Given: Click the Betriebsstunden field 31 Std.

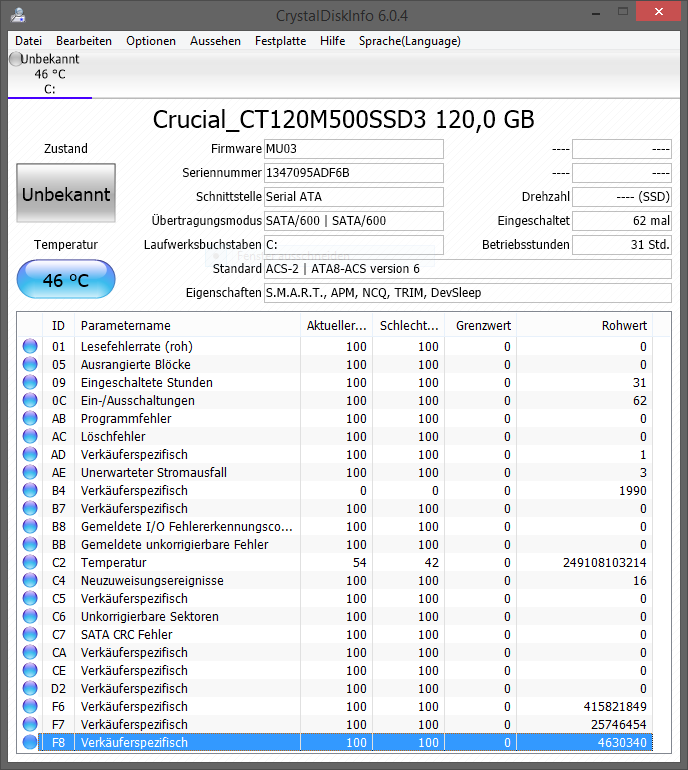Looking at the screenshot, I should tap(622, 245).
